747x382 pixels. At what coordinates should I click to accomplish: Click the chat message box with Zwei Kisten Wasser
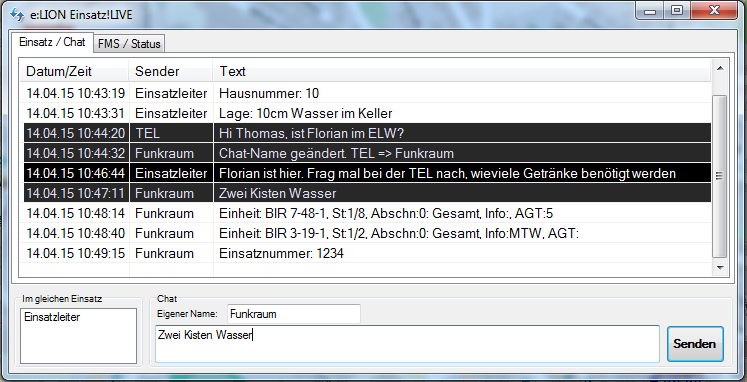click(407, 344)
